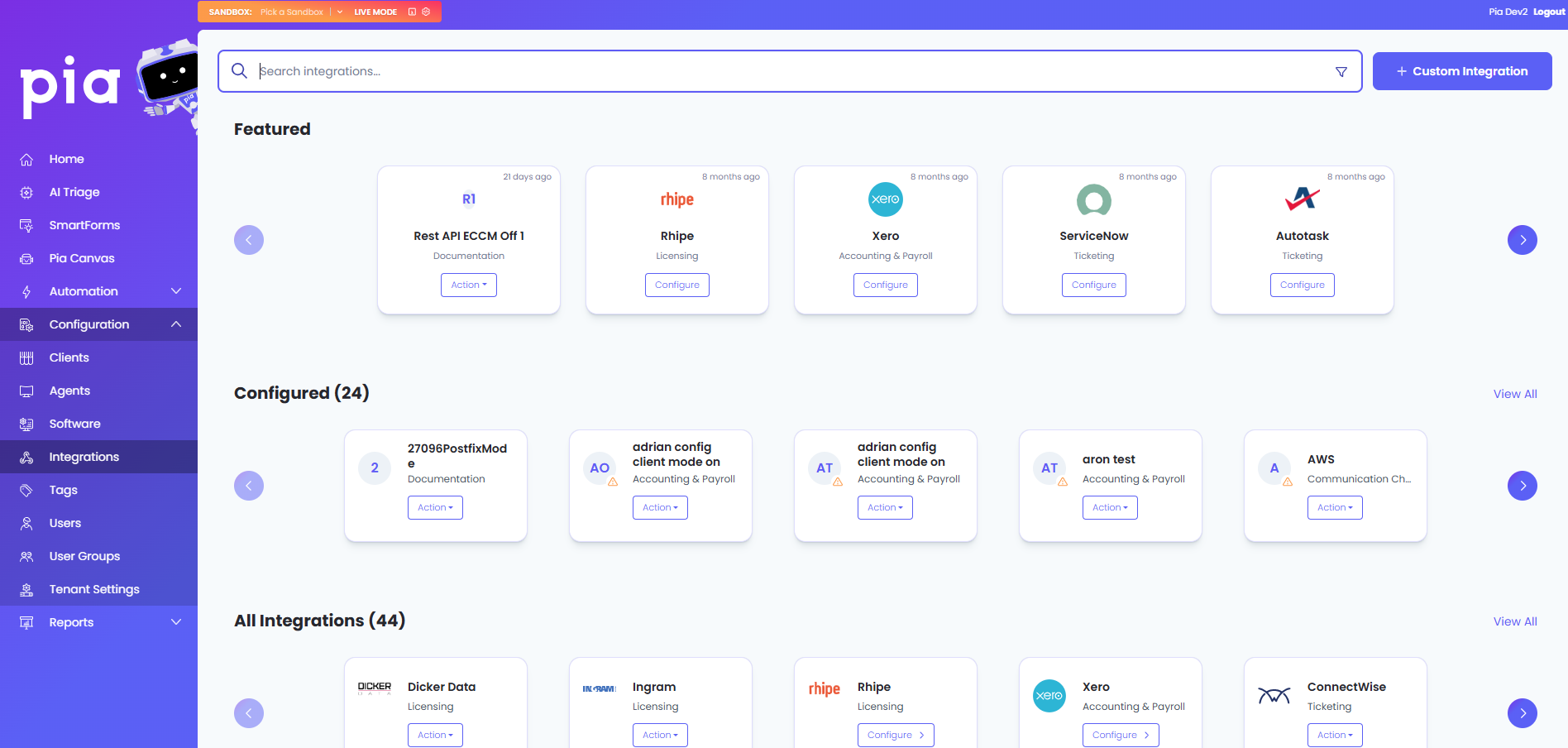
Task: Click the Search integrations input field
Action: coord(790,71)
